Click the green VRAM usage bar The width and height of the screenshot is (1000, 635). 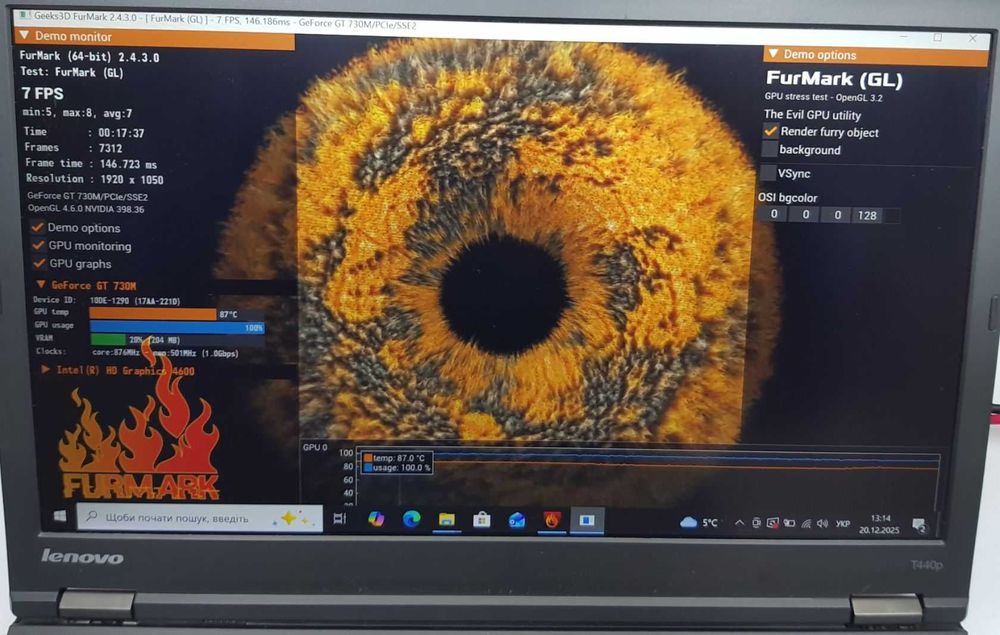107,340
